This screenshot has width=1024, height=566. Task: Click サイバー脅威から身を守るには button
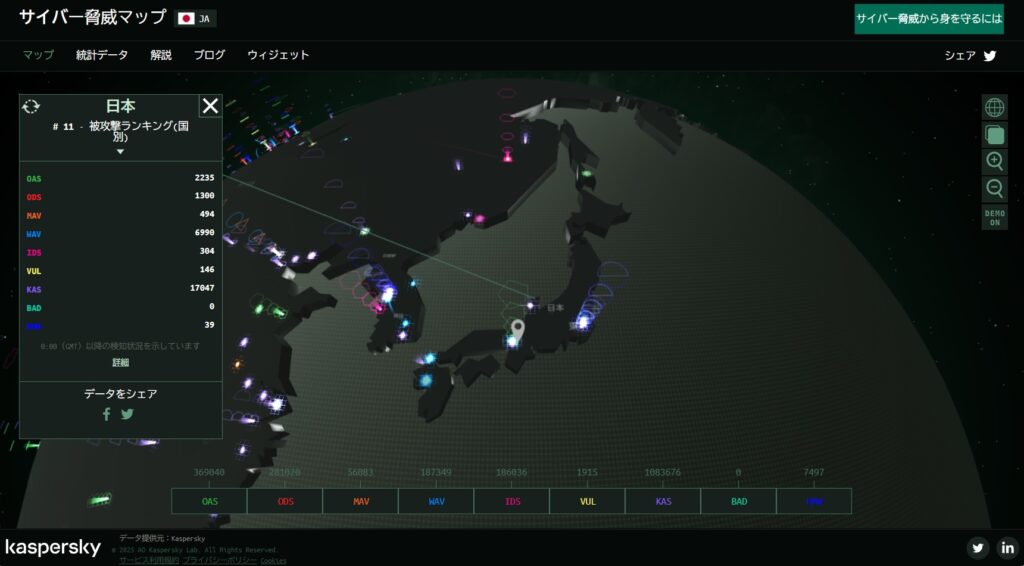coord(929,19)
